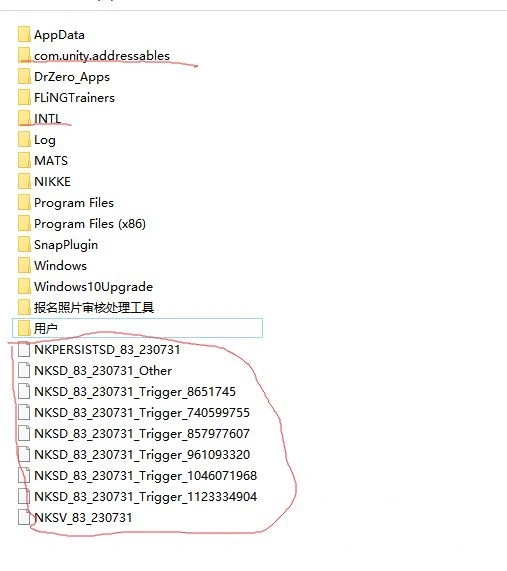Select the Log folder name
The image size is (507, 571).
tap(45, 140)
